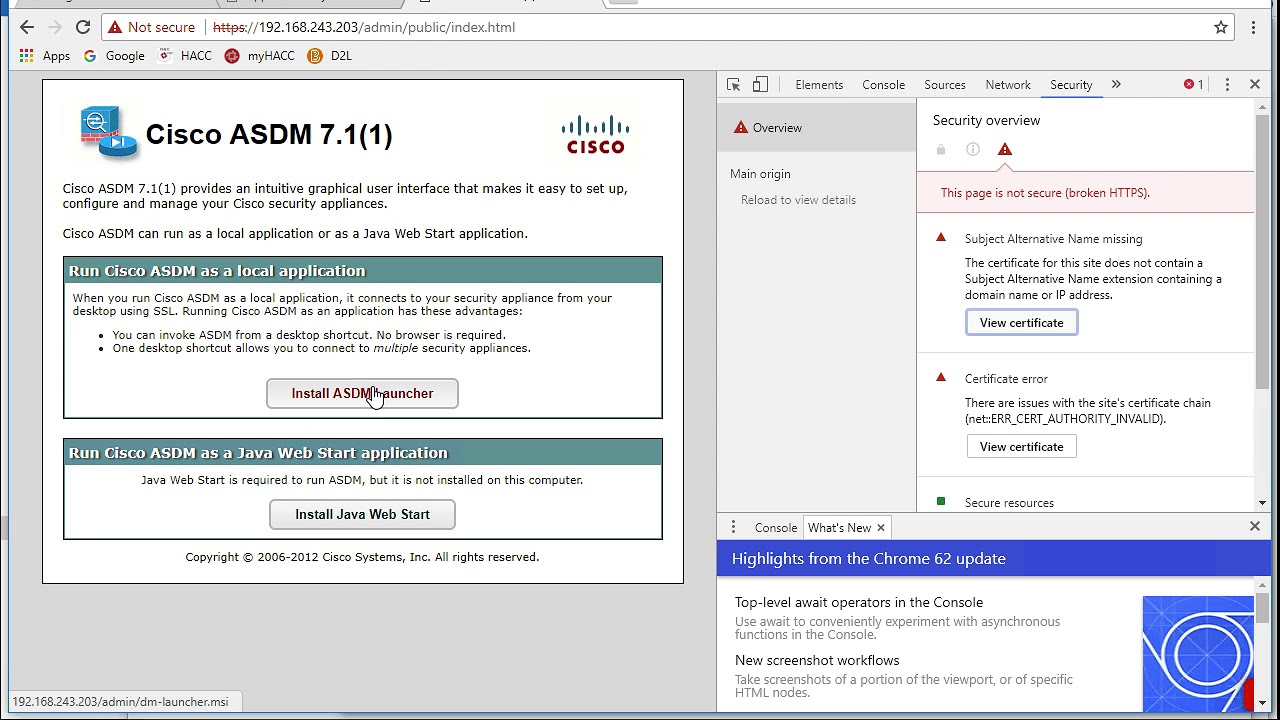Open the HACC bookmark
The height and width of the screenshot is (720, 1280).
(185, 56)
